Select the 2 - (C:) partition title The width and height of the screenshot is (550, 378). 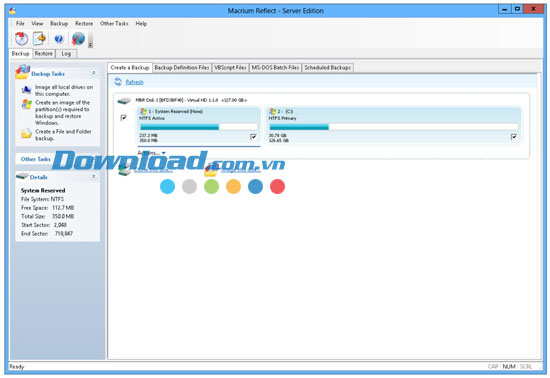(x=285, y=112)
